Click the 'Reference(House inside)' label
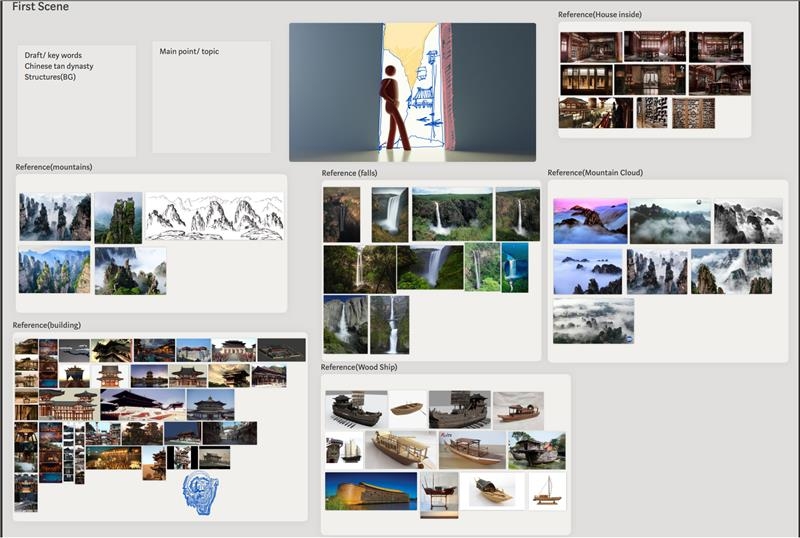The image size is (800, 538). point(599,14)
